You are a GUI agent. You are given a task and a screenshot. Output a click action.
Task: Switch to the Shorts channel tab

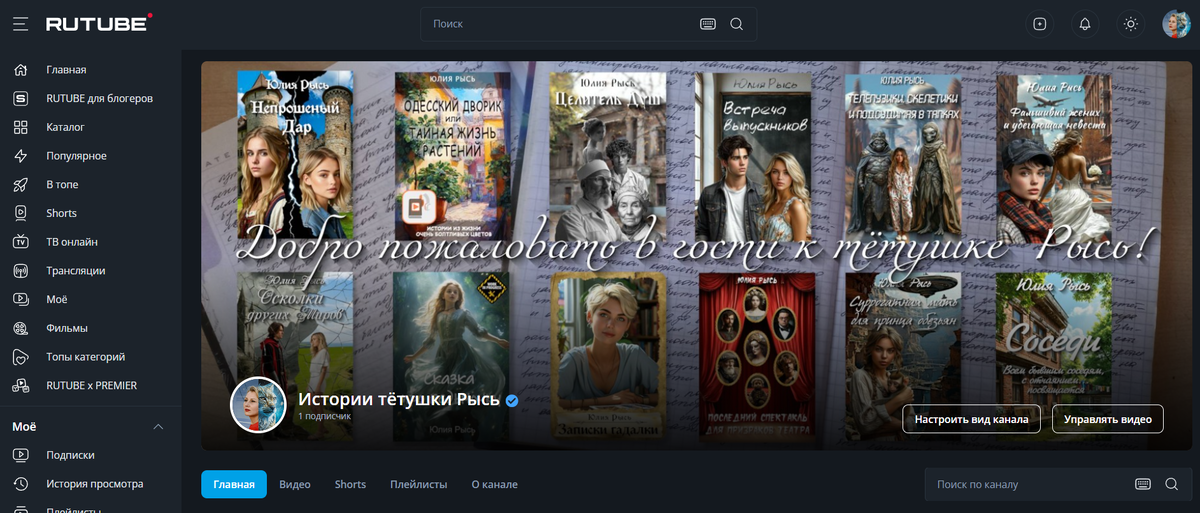pos(350,484)
